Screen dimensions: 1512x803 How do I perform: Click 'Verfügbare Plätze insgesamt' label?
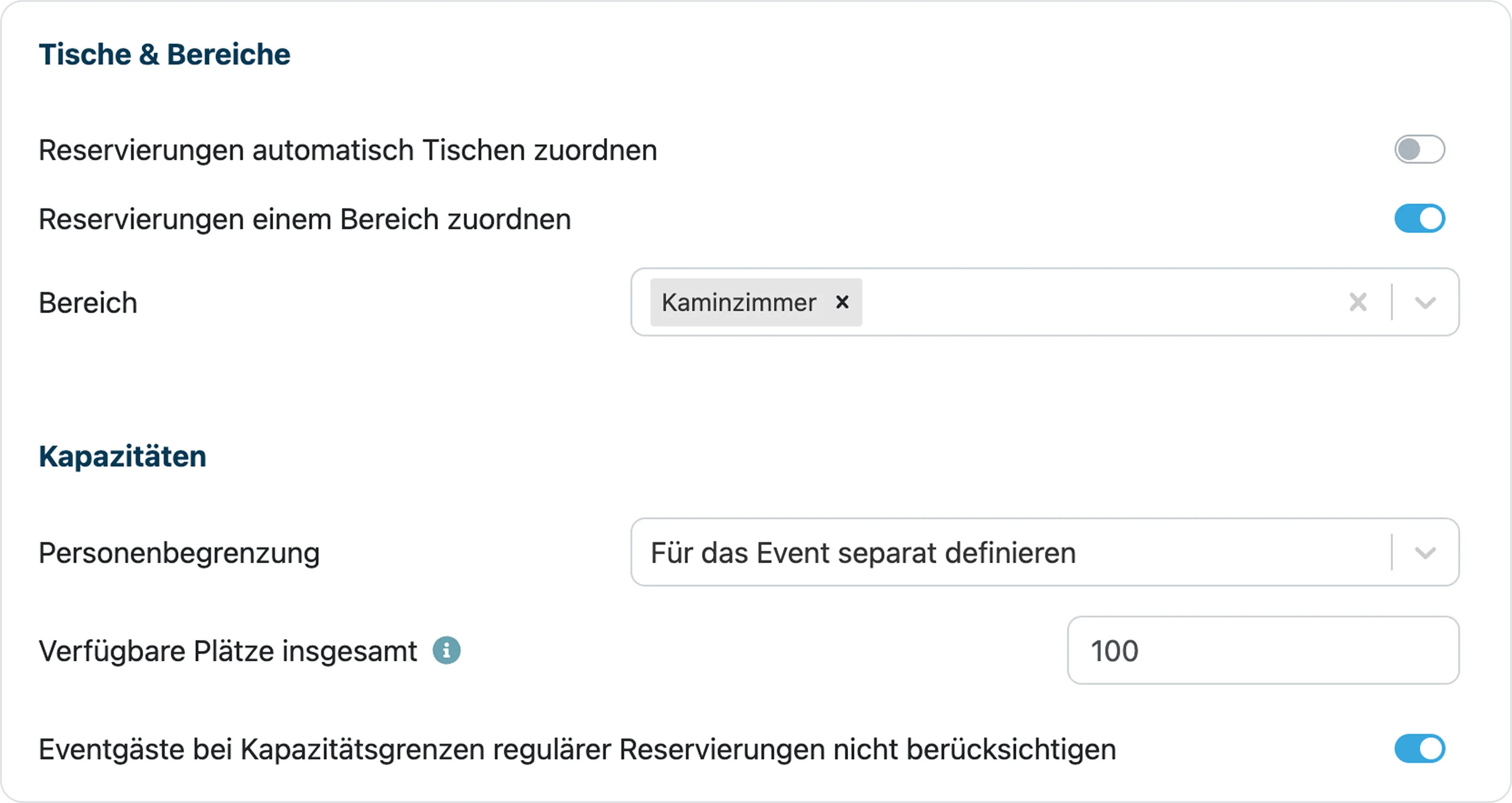[228, 651]
